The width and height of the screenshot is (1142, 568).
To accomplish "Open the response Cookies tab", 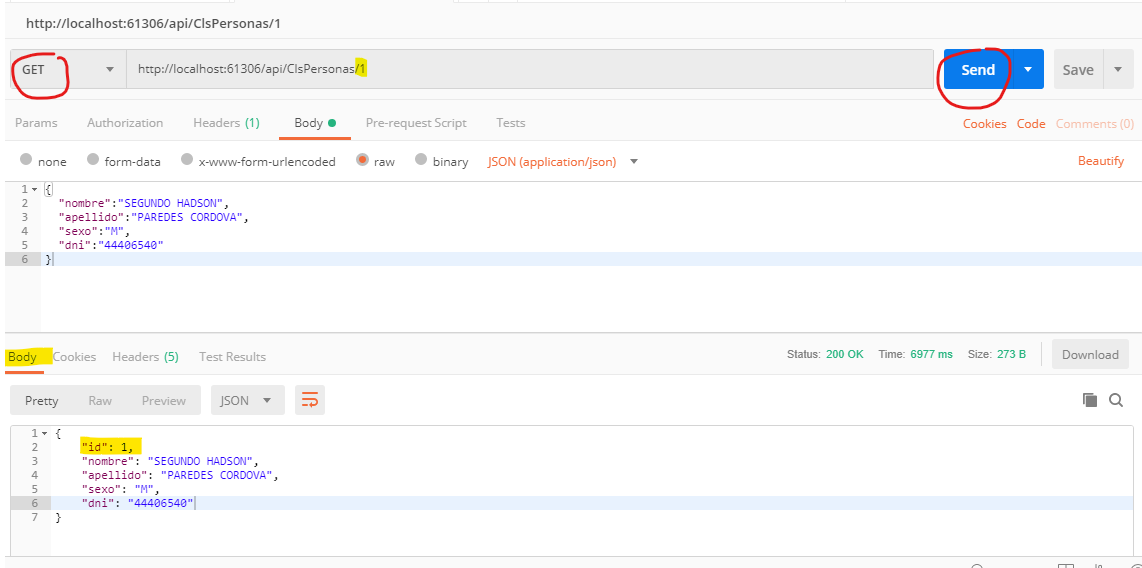I will tap(74, 357).
